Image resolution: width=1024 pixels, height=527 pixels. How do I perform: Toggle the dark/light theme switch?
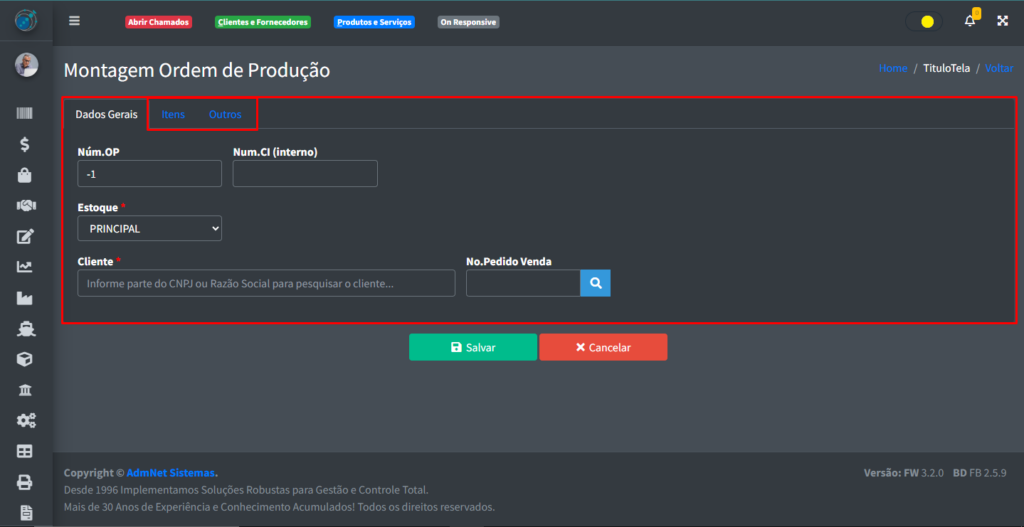923,21
